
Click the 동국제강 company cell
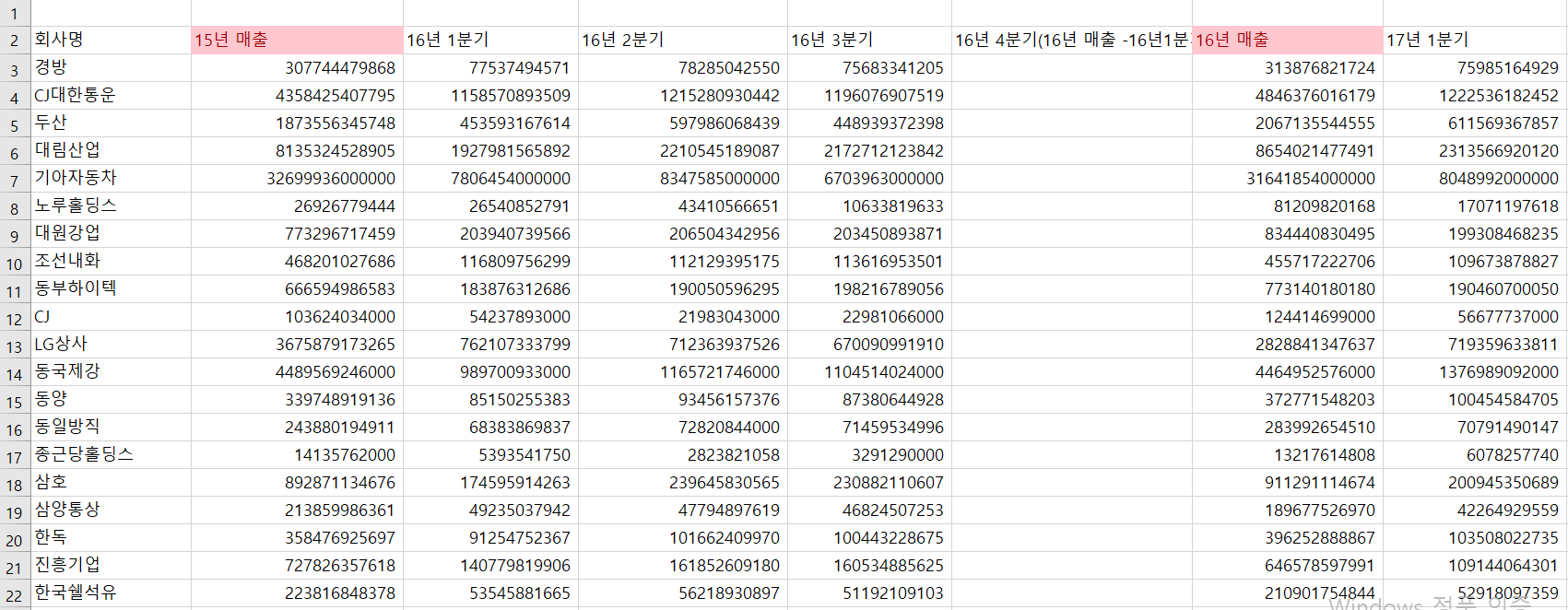(111, 371)
